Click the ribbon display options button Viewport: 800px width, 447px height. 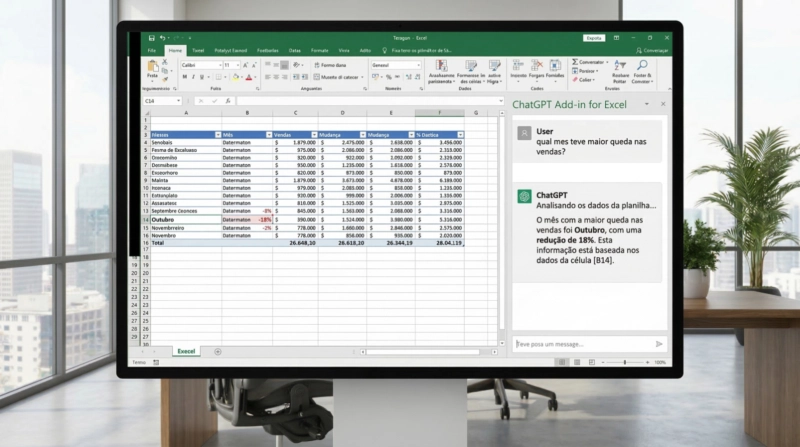coord(616,38)
